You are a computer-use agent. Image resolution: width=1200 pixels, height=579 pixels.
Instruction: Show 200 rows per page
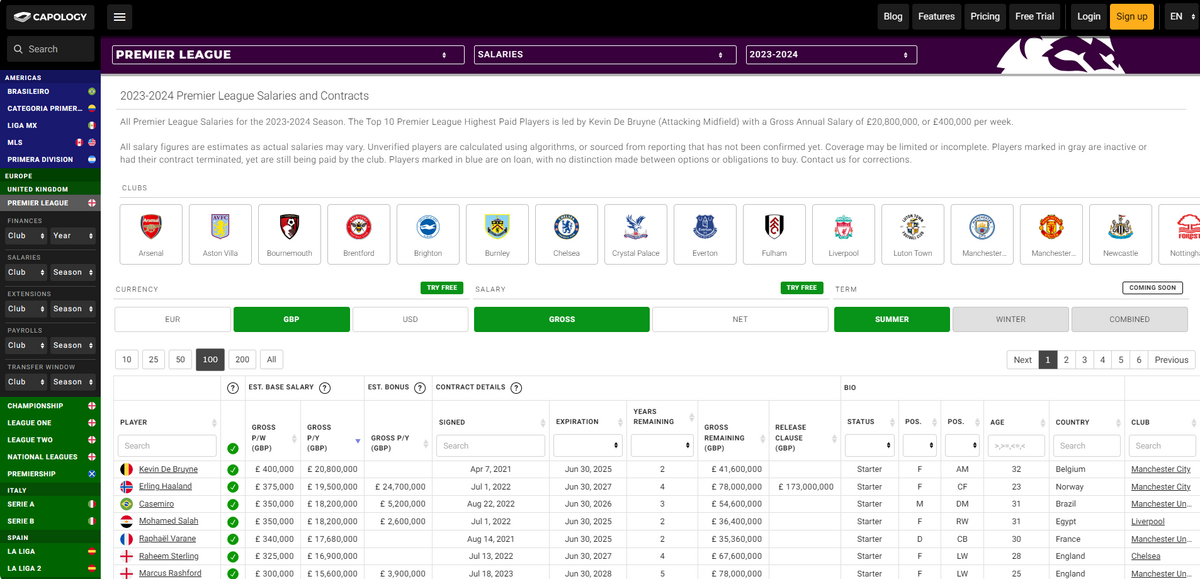242,359
